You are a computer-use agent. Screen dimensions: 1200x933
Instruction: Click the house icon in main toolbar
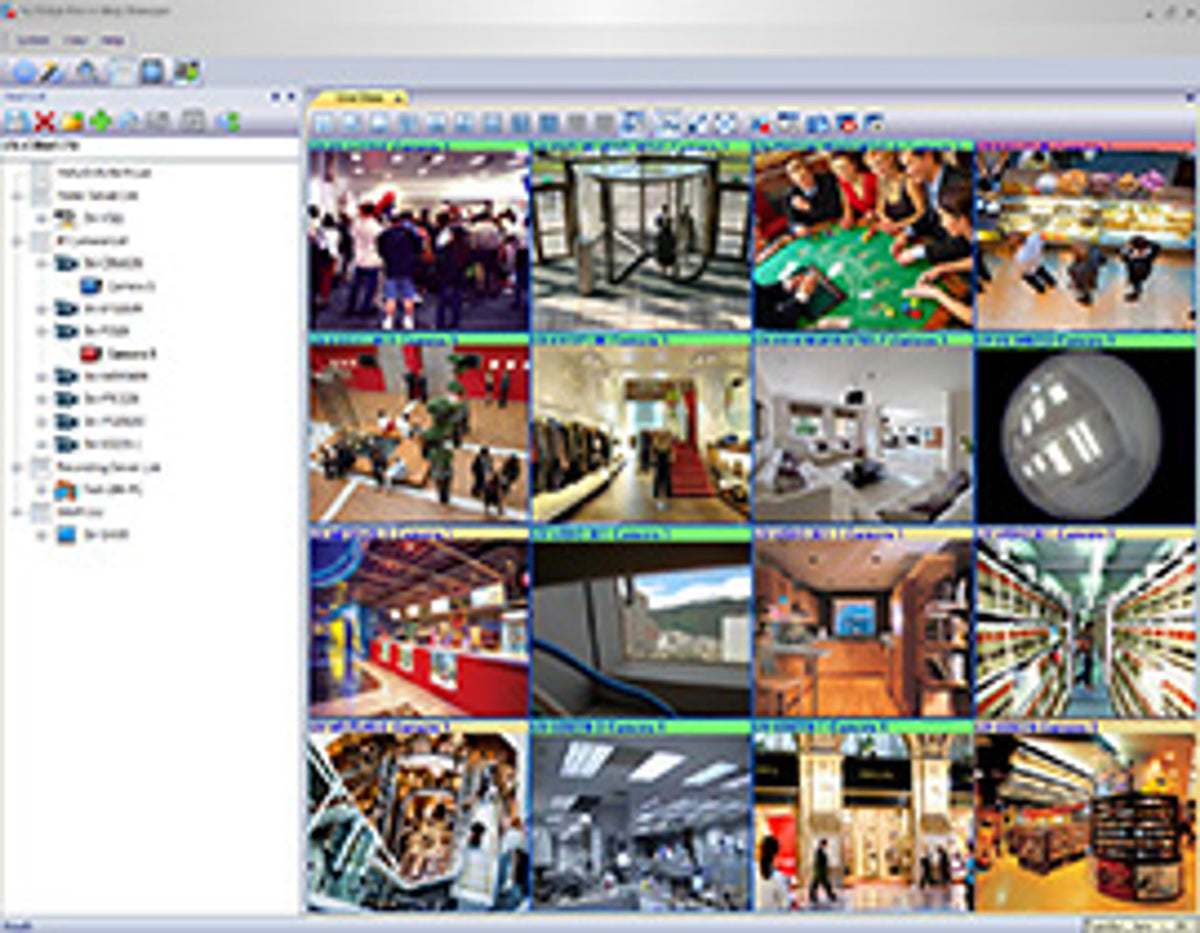point(87,71)
